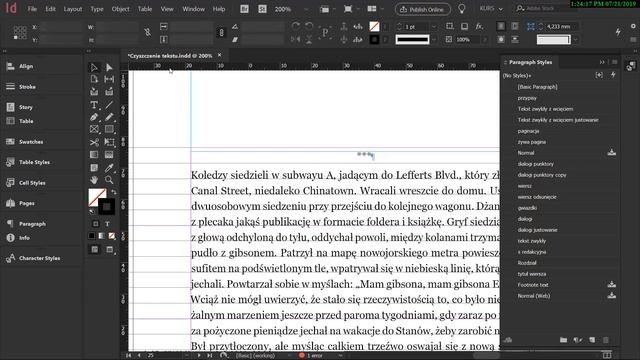Click the X position input field
This screenshot has height=360, width=640.
click(x=60, y=27)
